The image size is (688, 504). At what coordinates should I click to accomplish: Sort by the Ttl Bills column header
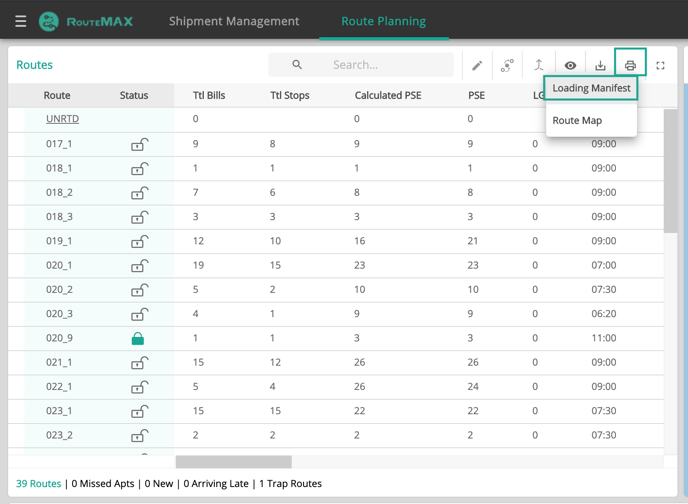[x=209, y=96]
